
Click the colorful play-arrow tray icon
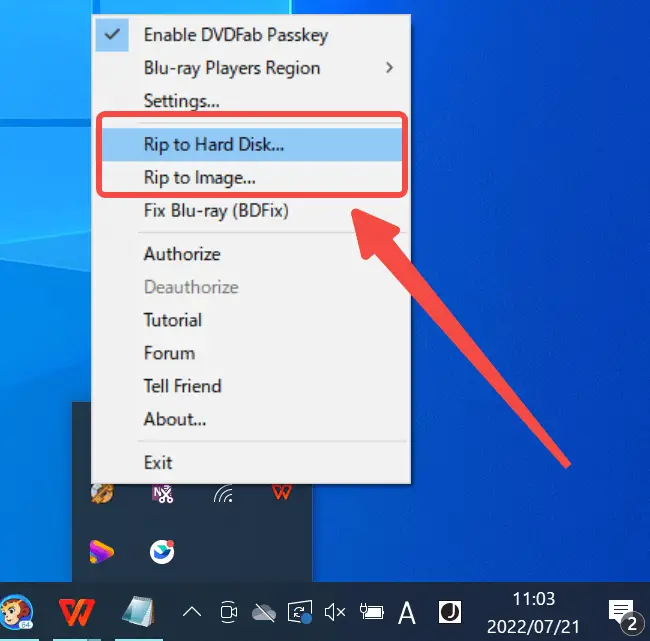click(101, 552)
